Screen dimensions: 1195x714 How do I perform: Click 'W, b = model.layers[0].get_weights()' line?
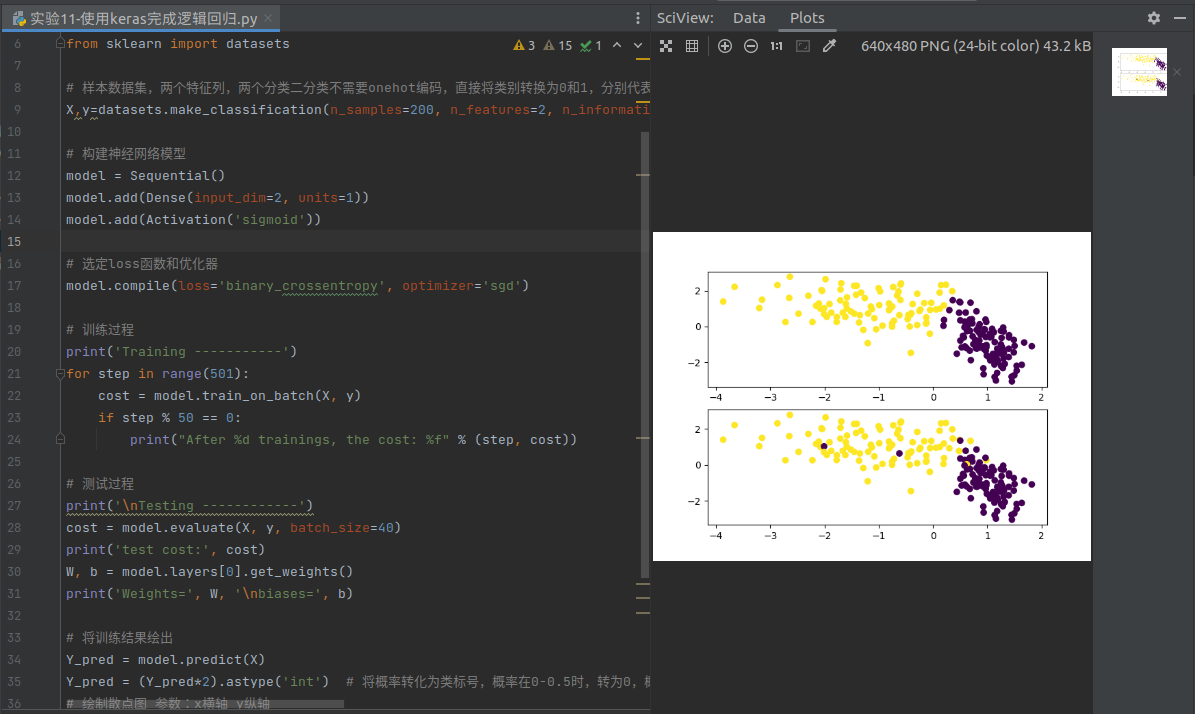click(x=210, y=572)
